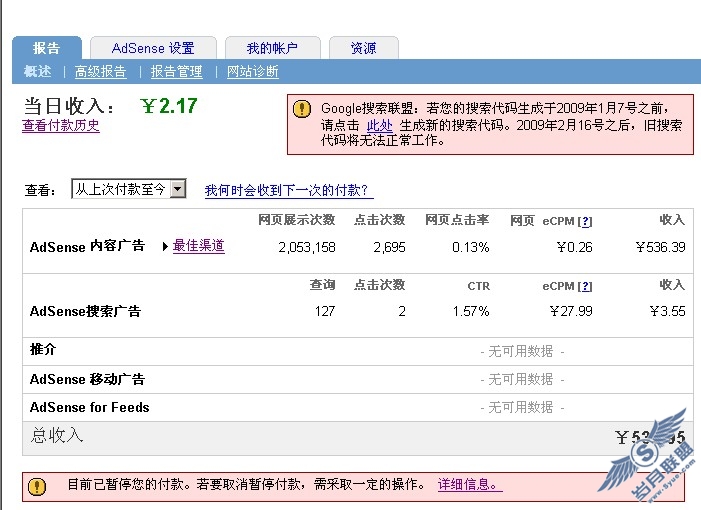Click the 最佳渠道 link
Screen dimensions: 701x510
198,245
